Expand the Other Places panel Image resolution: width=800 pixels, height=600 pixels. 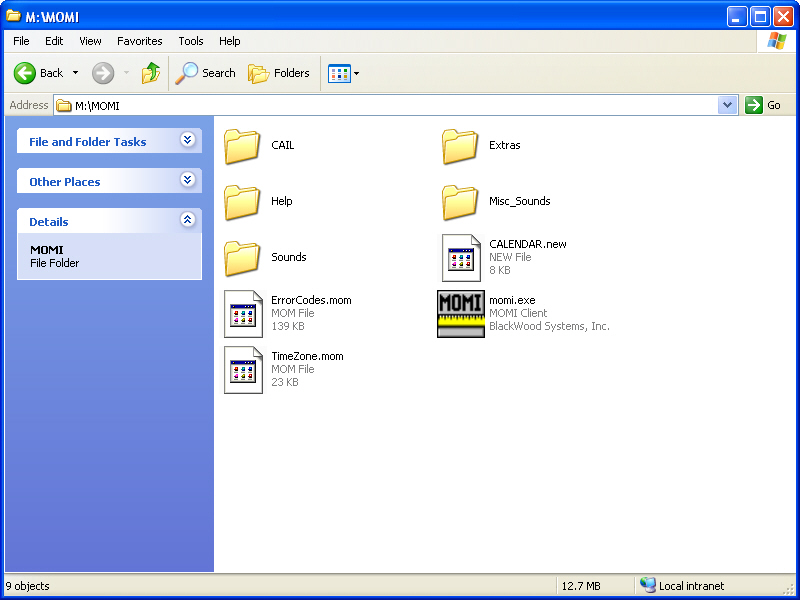click(x=187, y=181)
